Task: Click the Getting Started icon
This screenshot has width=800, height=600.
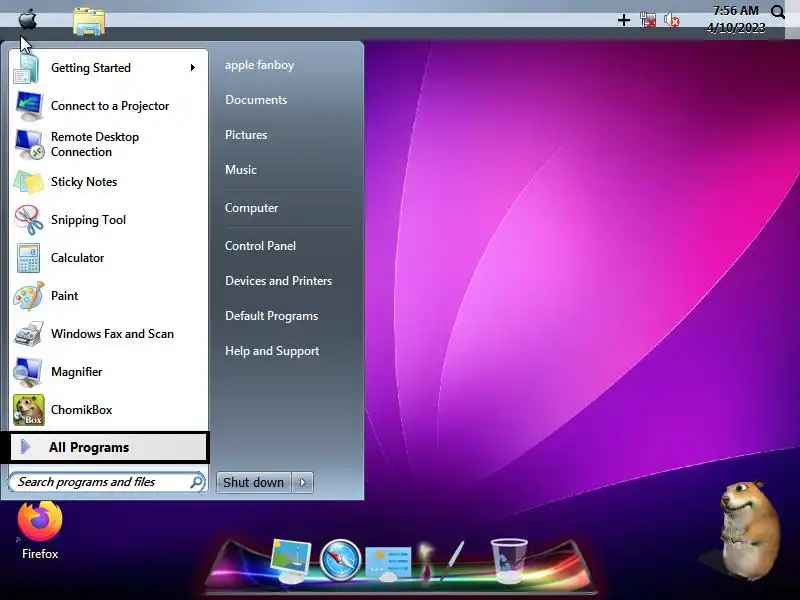Action: [x=27, y=68]
